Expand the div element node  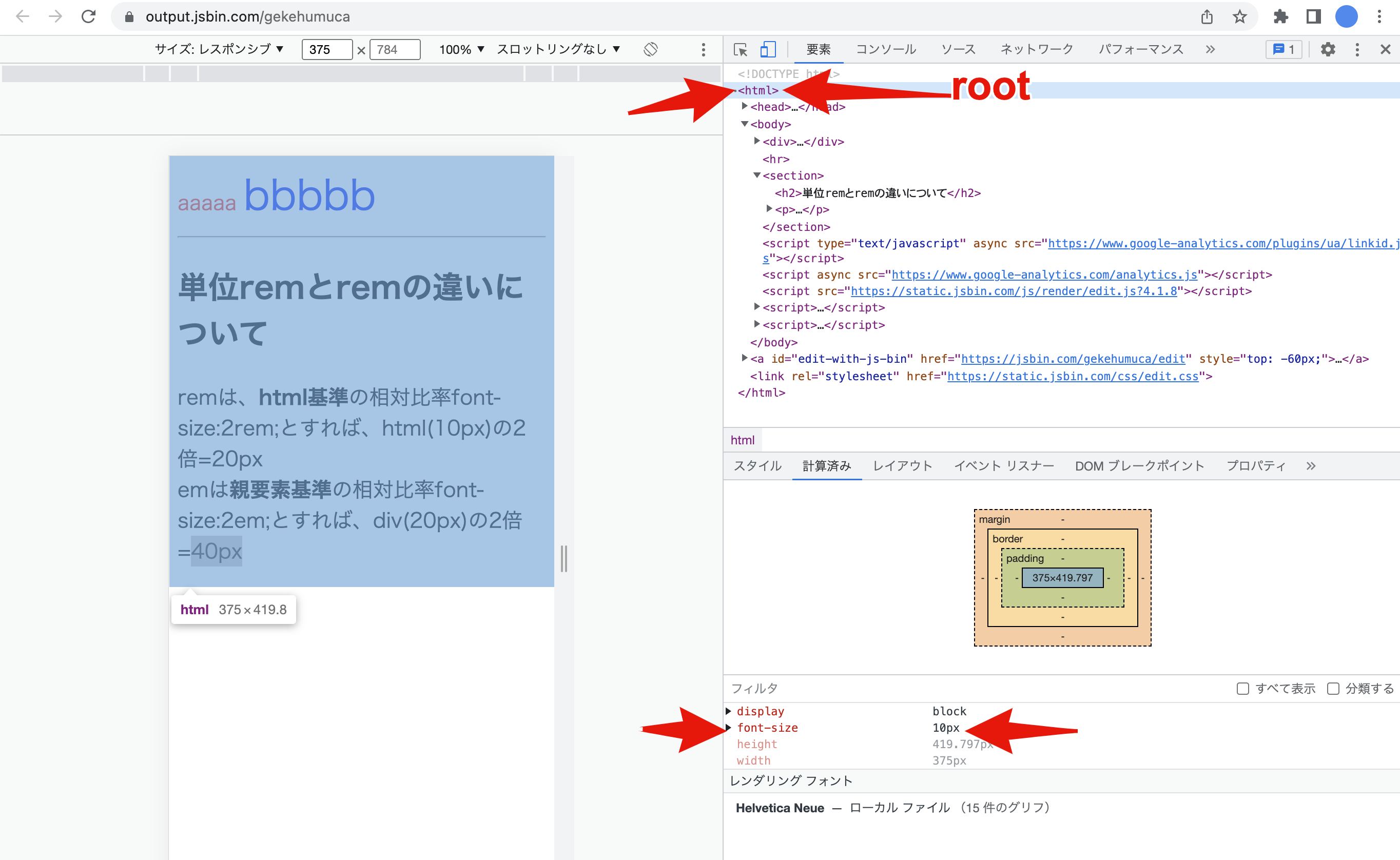(x=757, y=141)
